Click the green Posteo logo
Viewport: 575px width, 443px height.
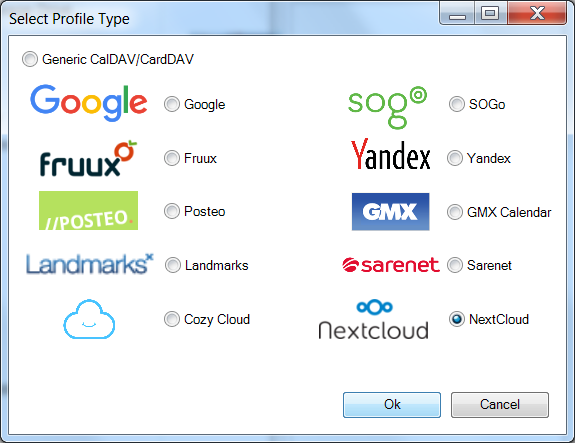pyautogui.click(x=88, y=210)
